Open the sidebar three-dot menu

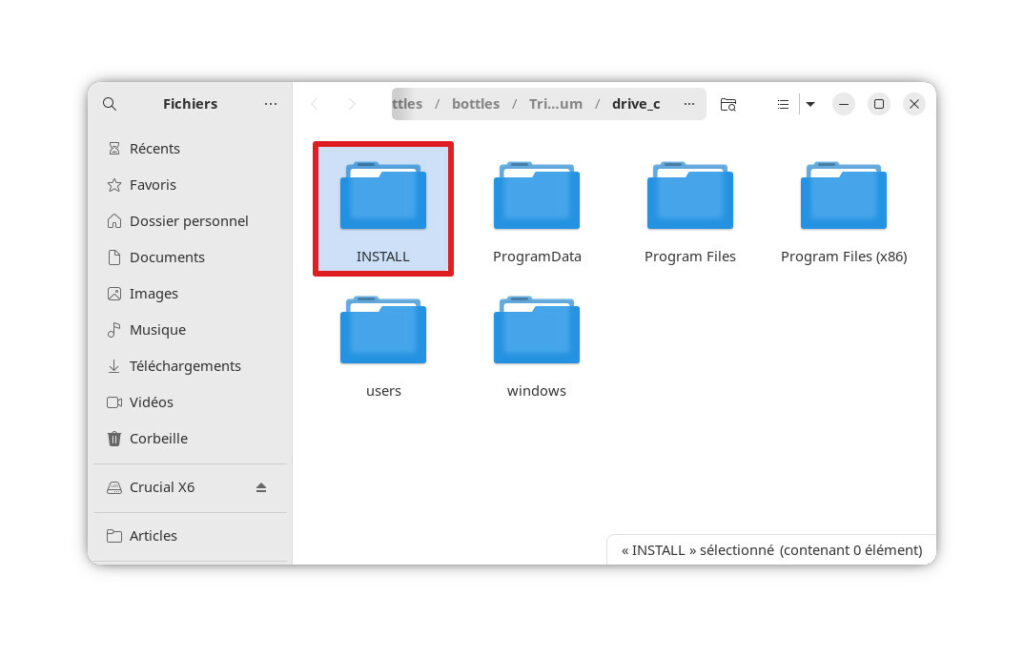point(271,104)
